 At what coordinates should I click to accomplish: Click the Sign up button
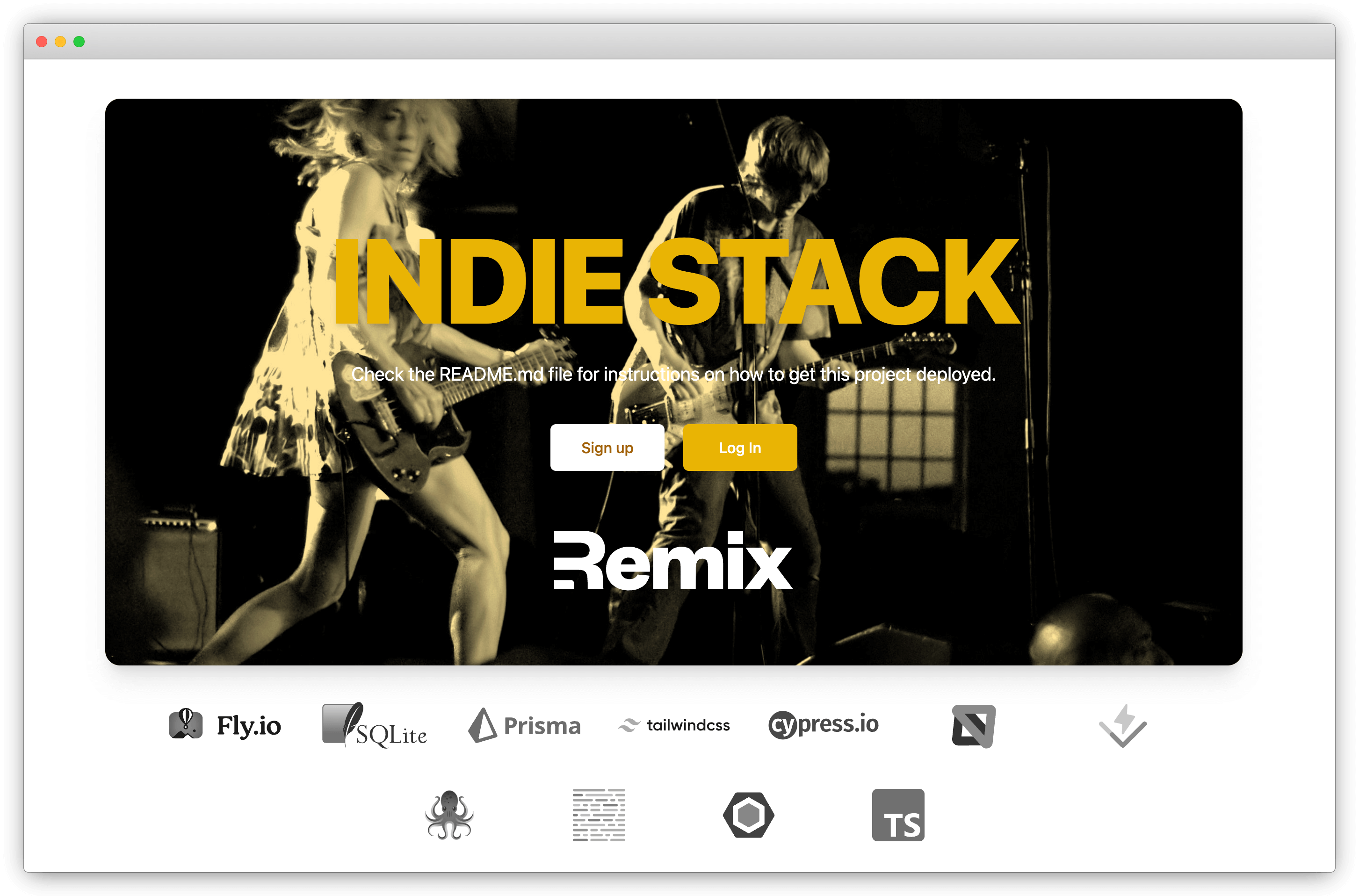click(607, 448)
